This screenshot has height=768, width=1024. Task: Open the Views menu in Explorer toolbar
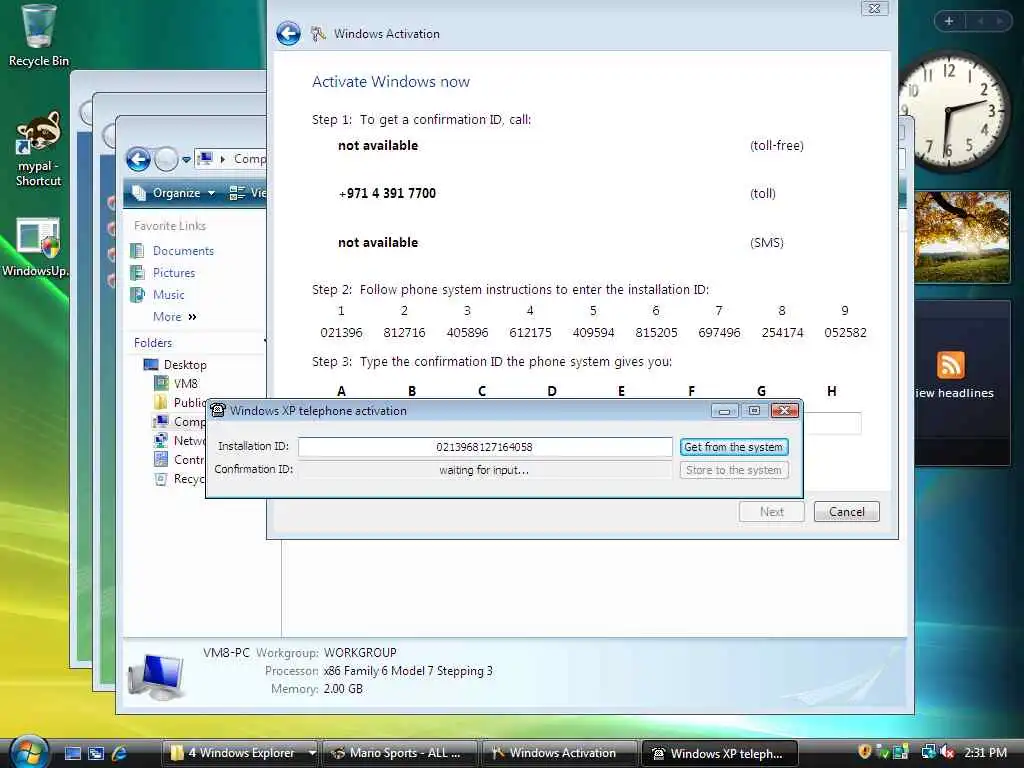(247, 193)
